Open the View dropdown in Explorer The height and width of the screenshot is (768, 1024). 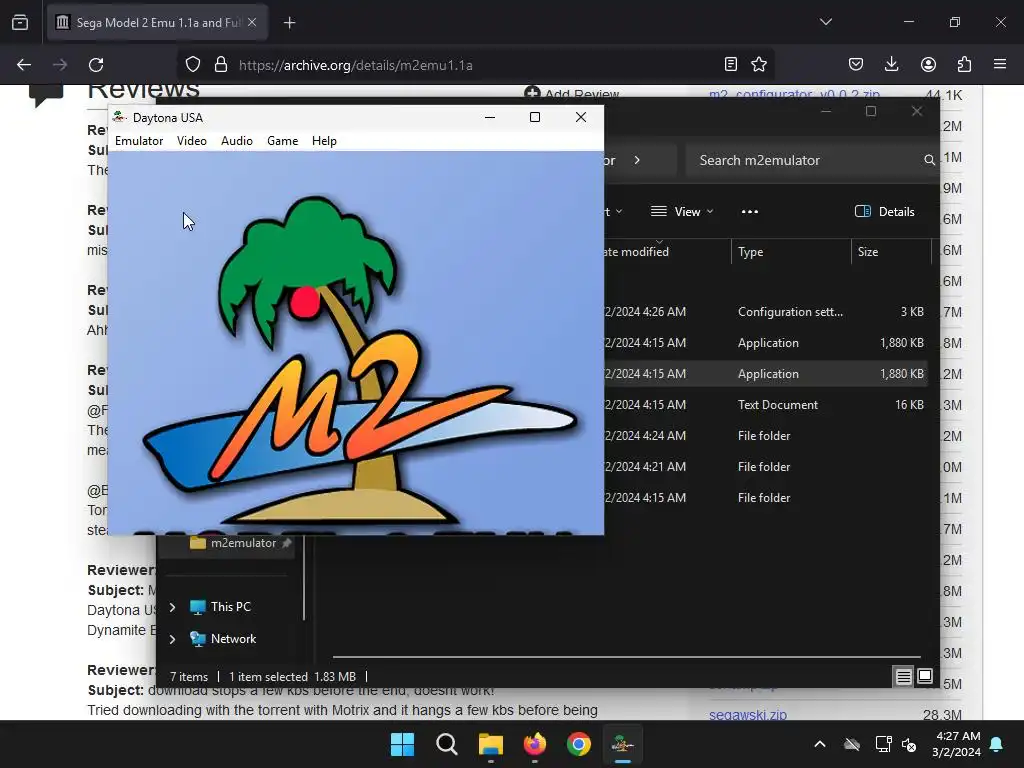682,212
